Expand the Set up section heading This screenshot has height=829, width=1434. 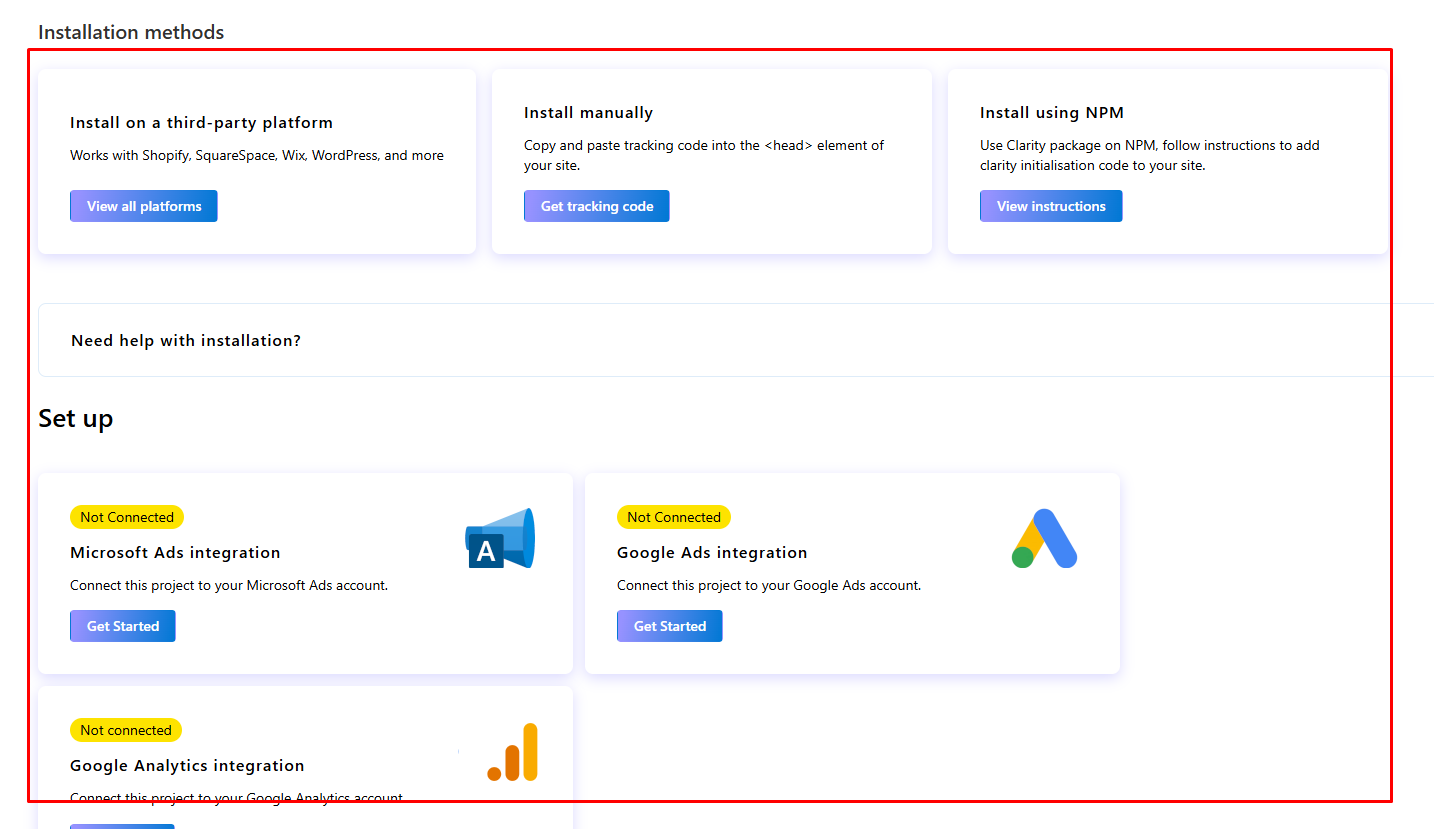click(76, 419)
